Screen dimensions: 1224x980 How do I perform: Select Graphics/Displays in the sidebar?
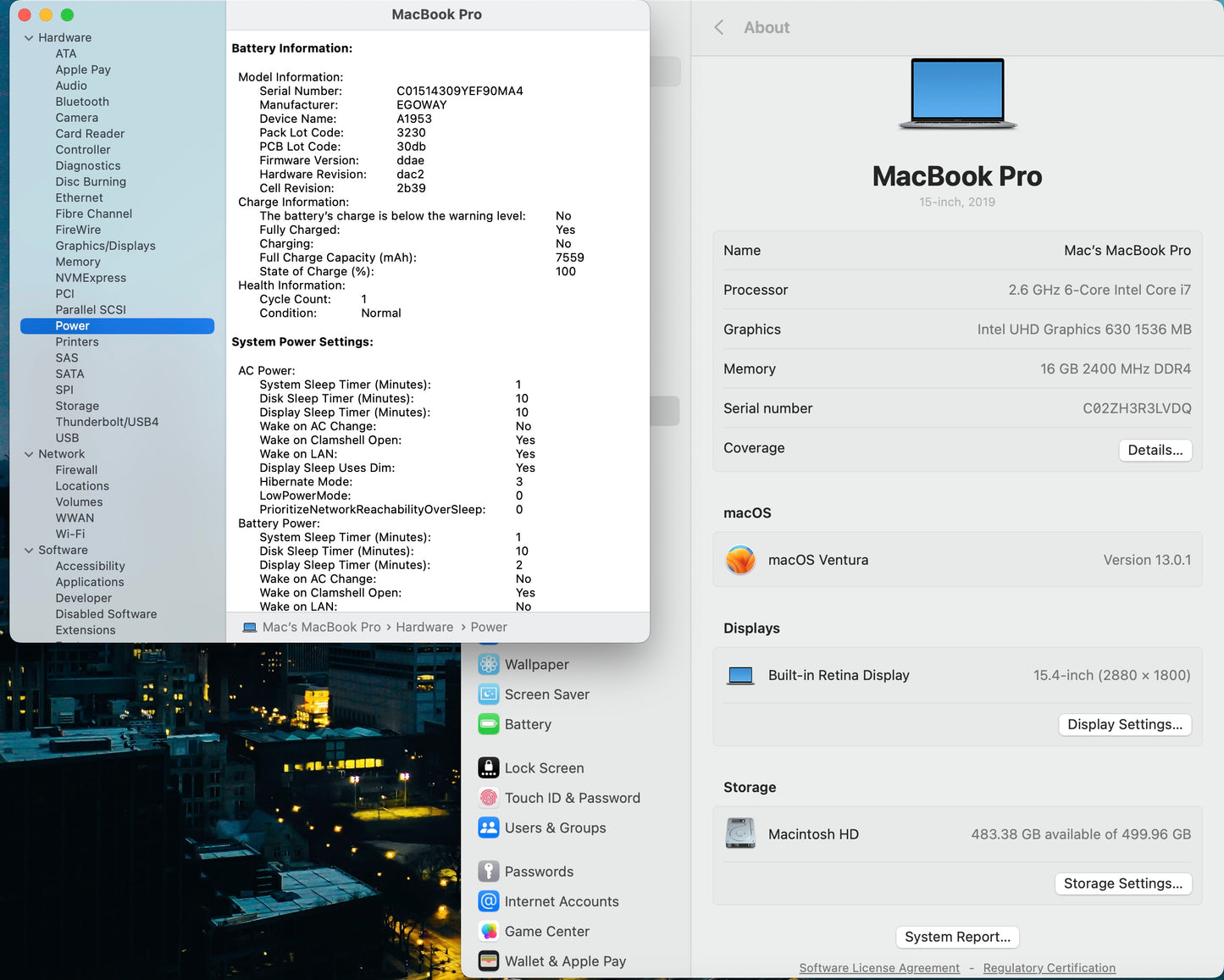[105, 246]
